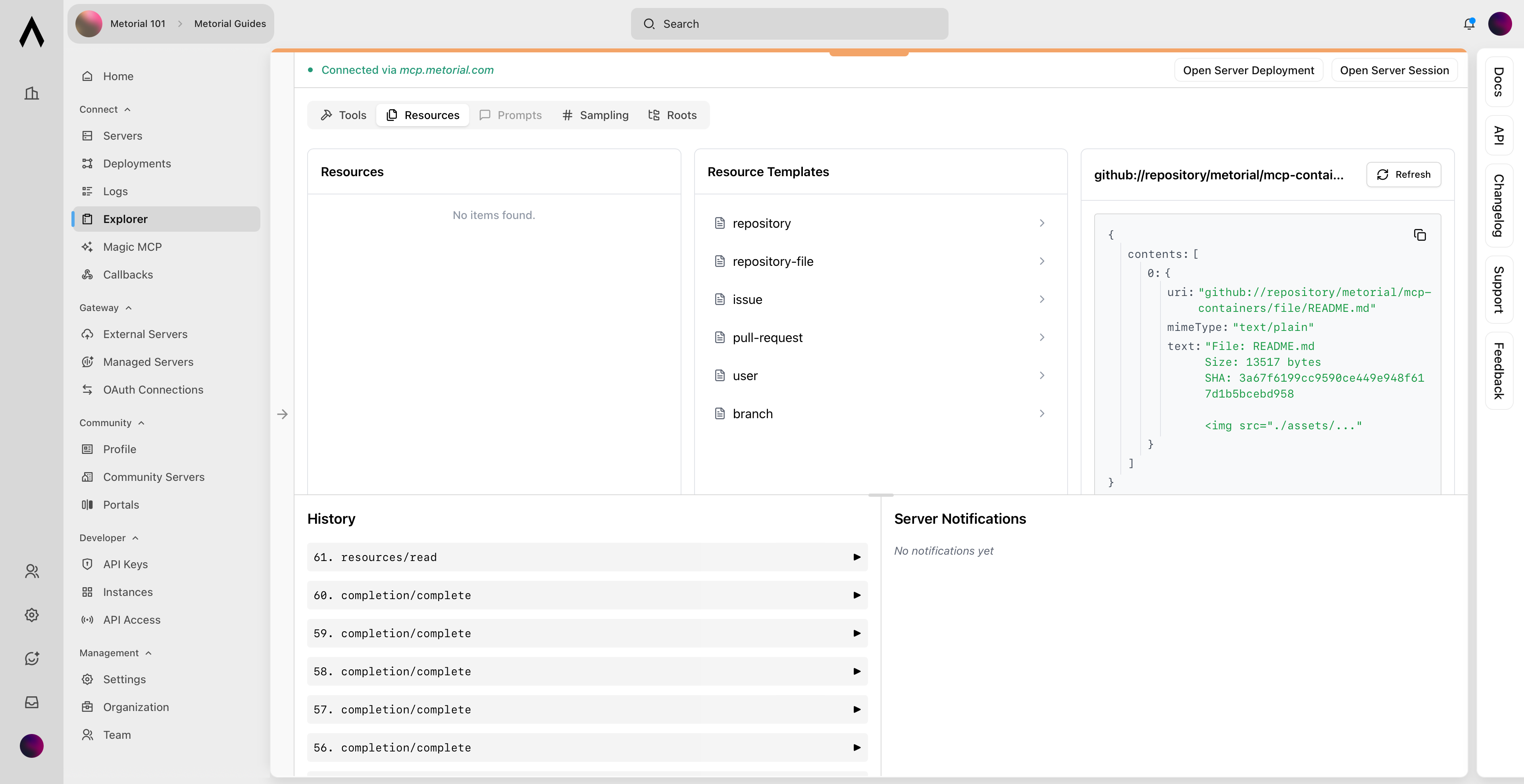Open the gear settings icon in left rail

(31, 615)
